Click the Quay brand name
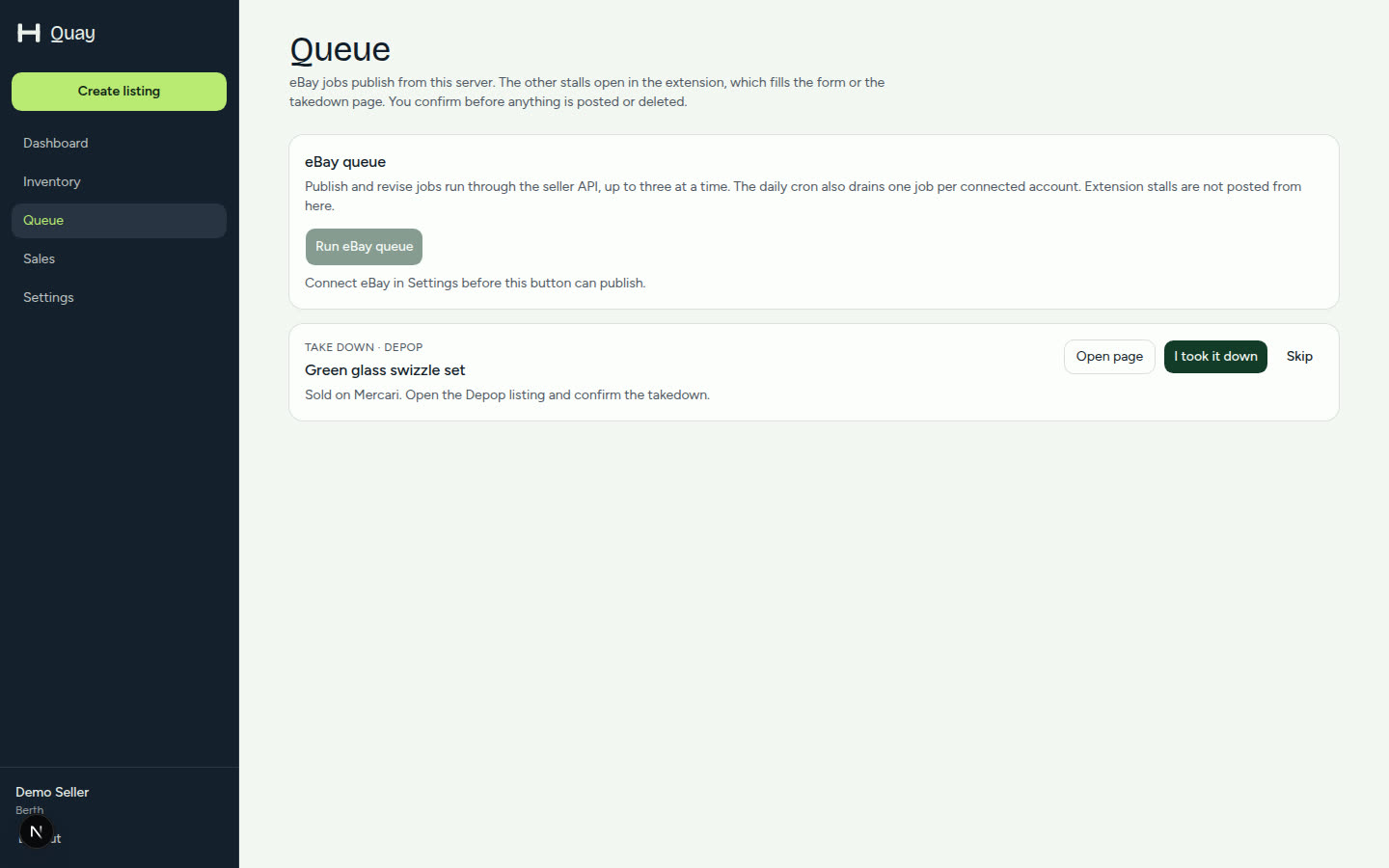Image resolution: width=1389 pixels, height=868 pixels. click(x=72, y=33)
